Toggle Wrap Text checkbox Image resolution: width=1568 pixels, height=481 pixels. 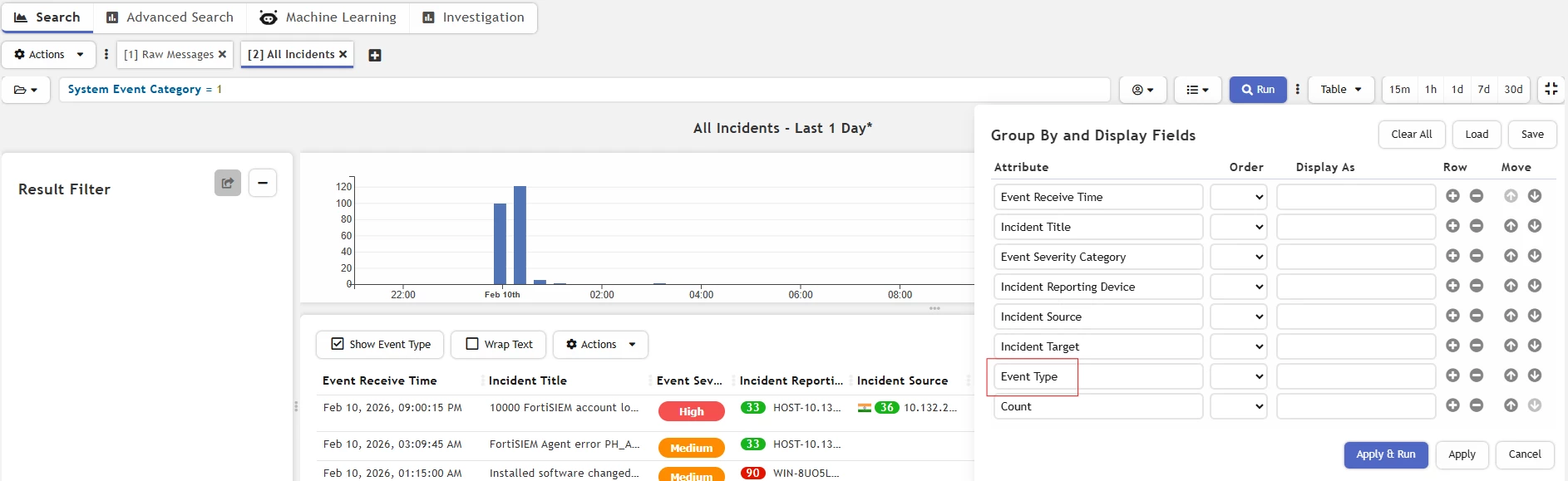coord(472,344)
